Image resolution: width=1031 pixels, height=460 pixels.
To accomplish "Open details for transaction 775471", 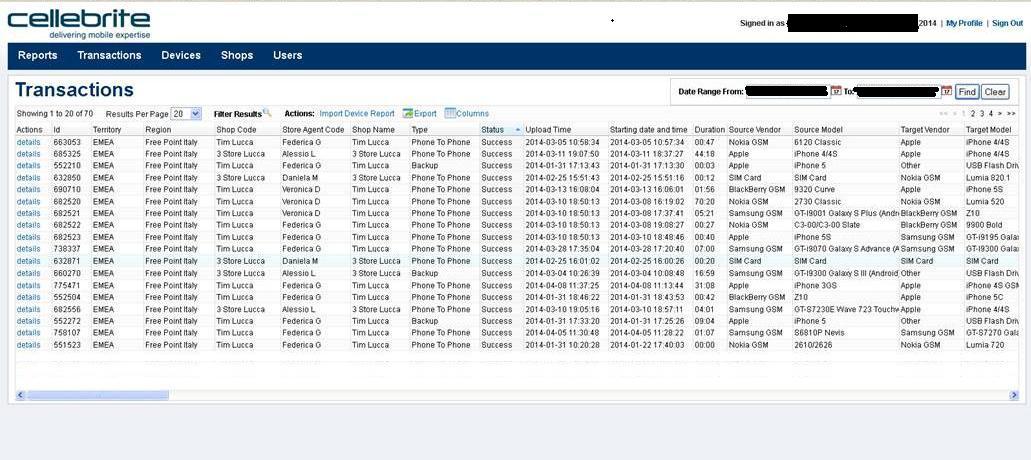I will pos(28,285).
